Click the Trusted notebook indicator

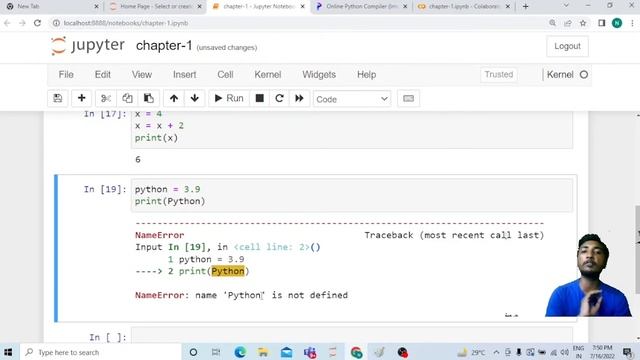tap(499, 75)
